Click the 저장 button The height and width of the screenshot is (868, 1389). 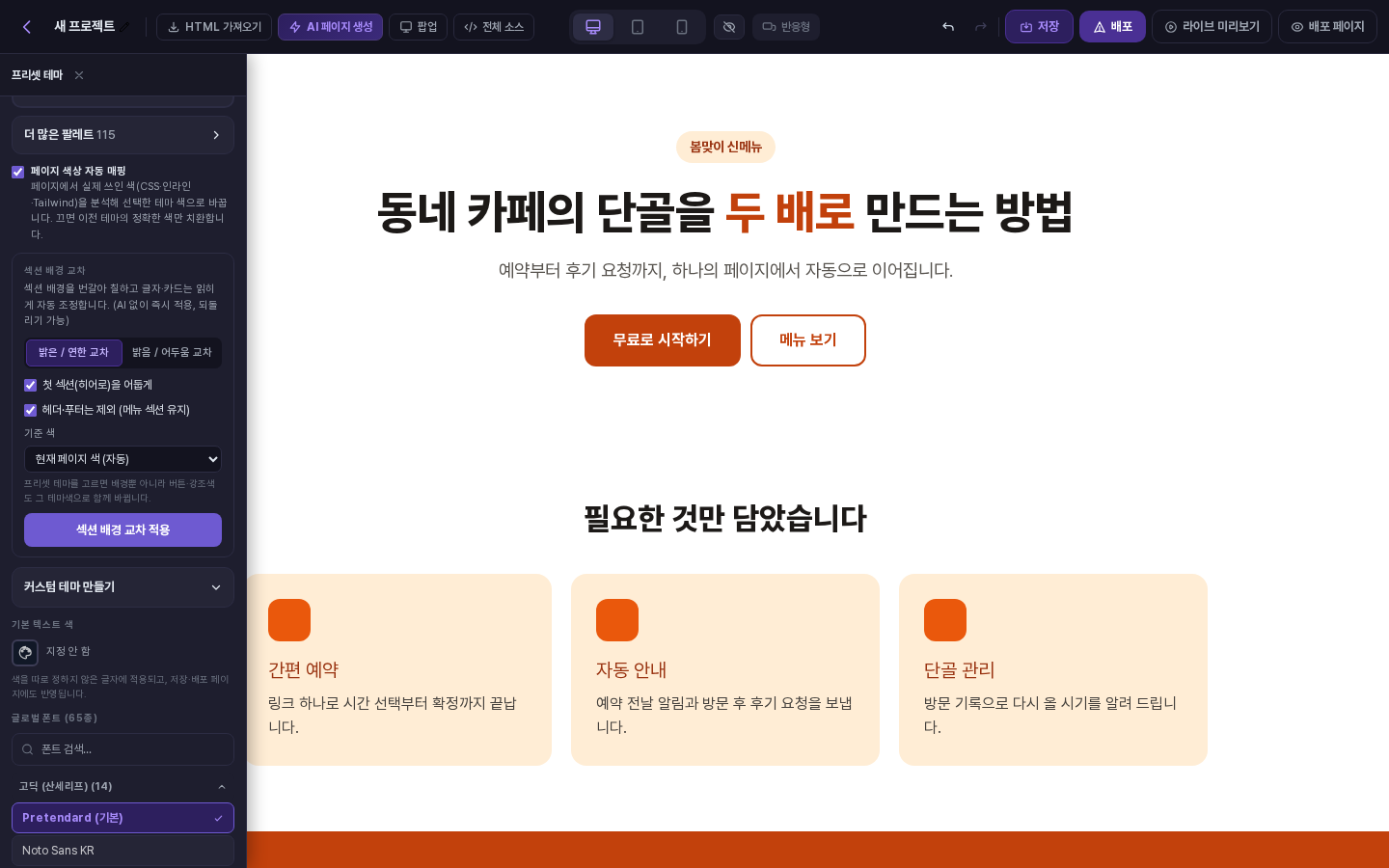click(1039, 27)
